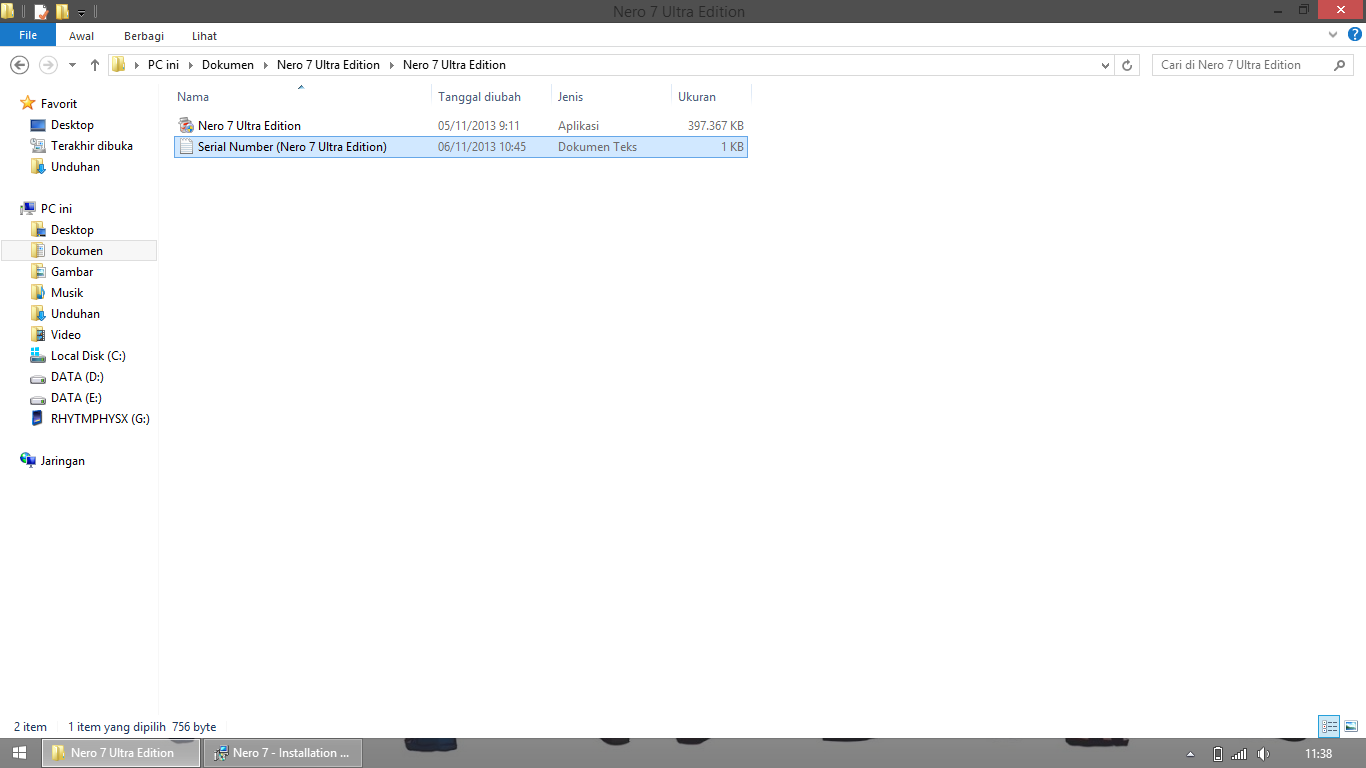Click the taskbar clock 11:38
This screenshot has width=1366, height=768.
coord(1319,754)
